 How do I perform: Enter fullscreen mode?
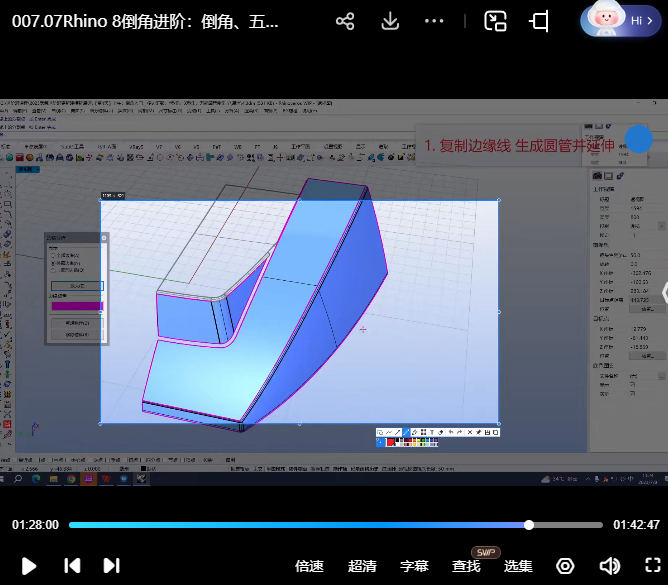pos(652,566)
